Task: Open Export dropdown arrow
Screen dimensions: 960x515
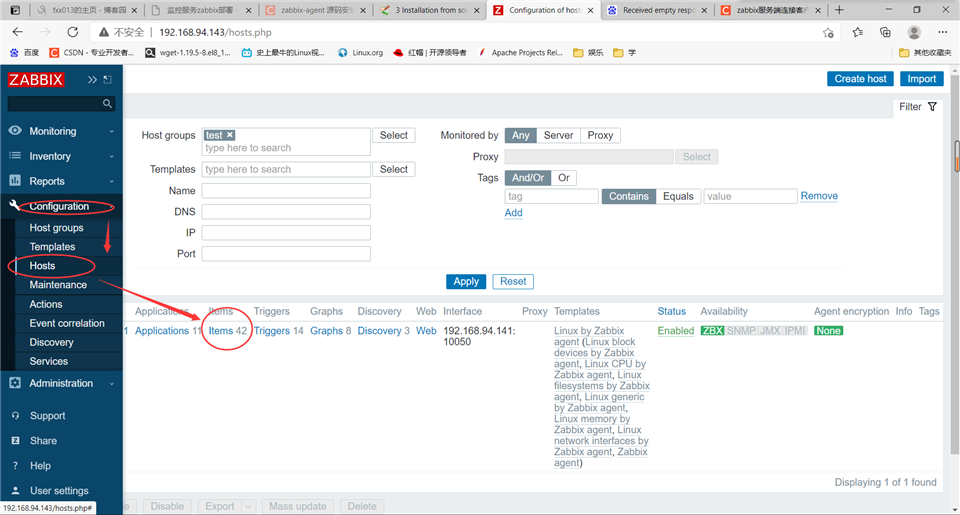Action: (x=248, y=506)
